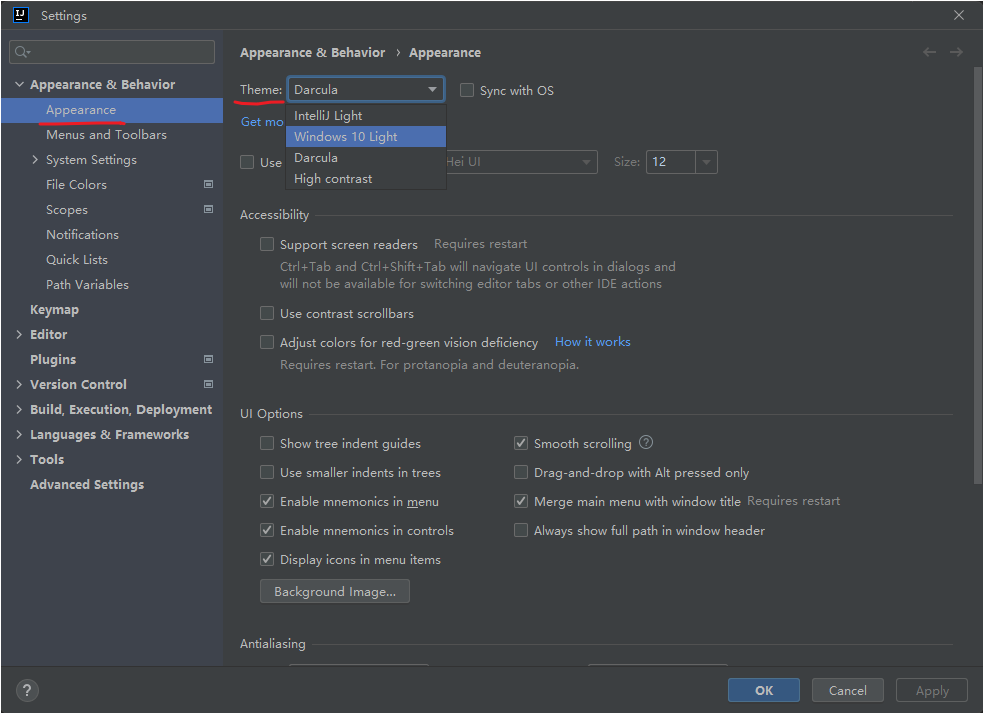Click the font Size value field
Screen dimensions: 983x713
click(671, 162)
